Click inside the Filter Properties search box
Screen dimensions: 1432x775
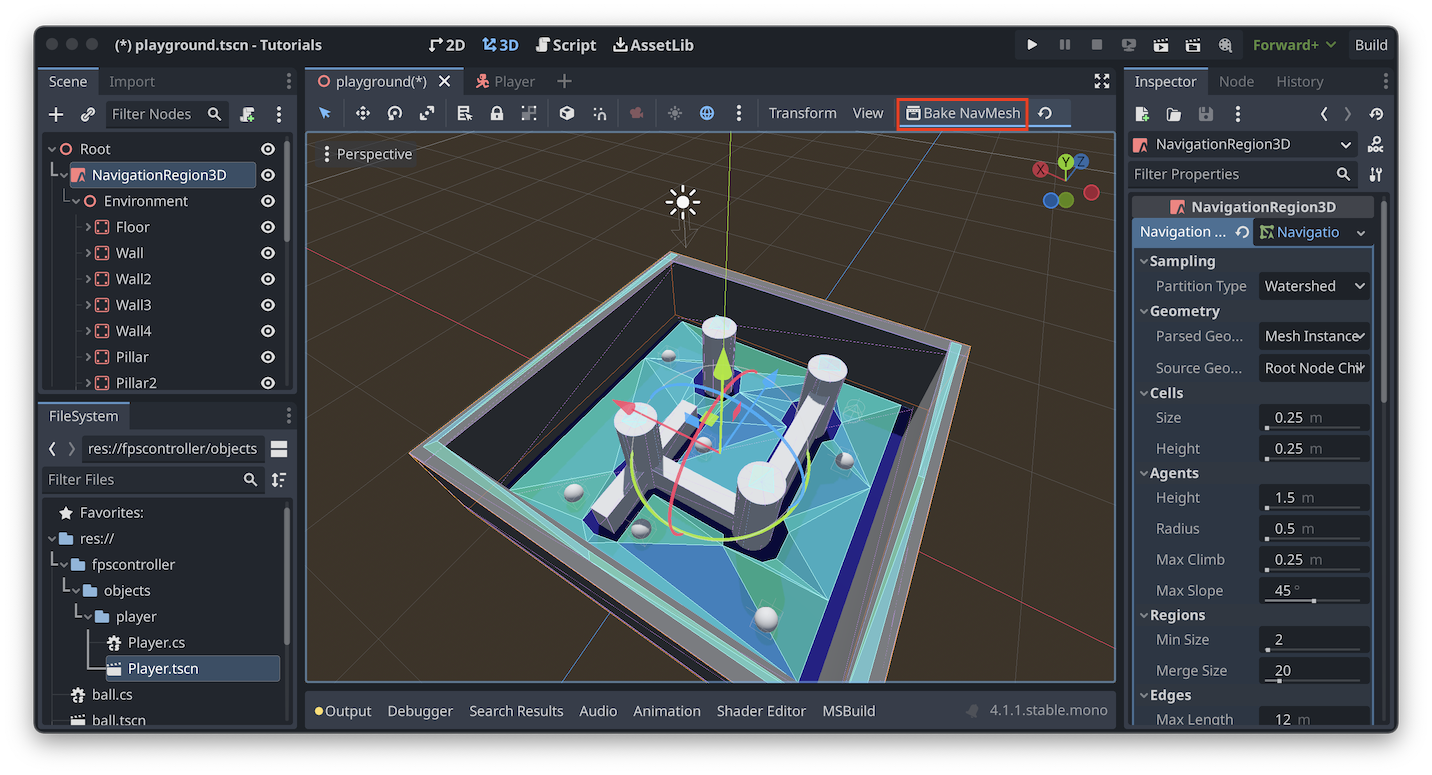1240,174
